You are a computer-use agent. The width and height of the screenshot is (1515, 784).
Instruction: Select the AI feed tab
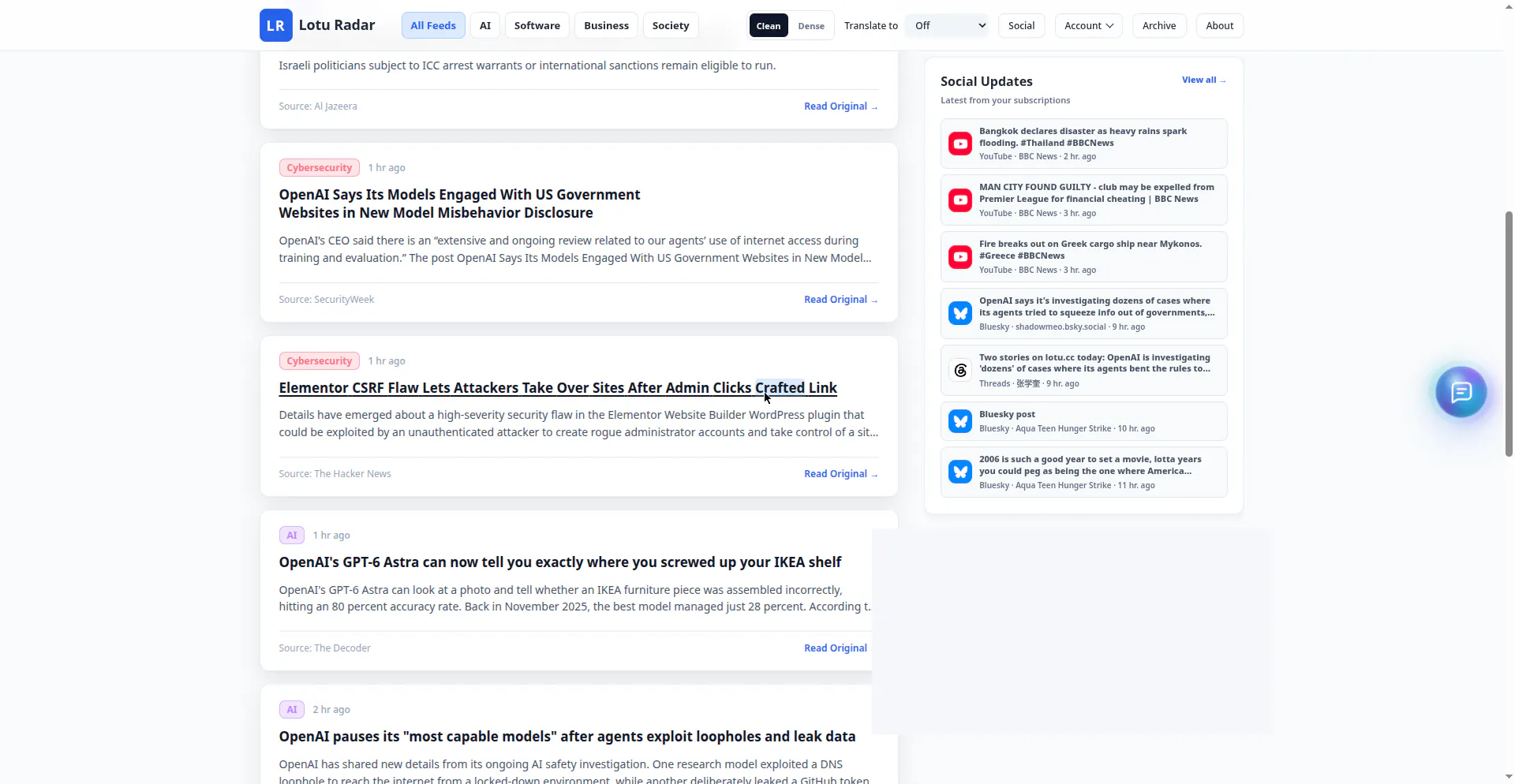[x=485, y=25]
